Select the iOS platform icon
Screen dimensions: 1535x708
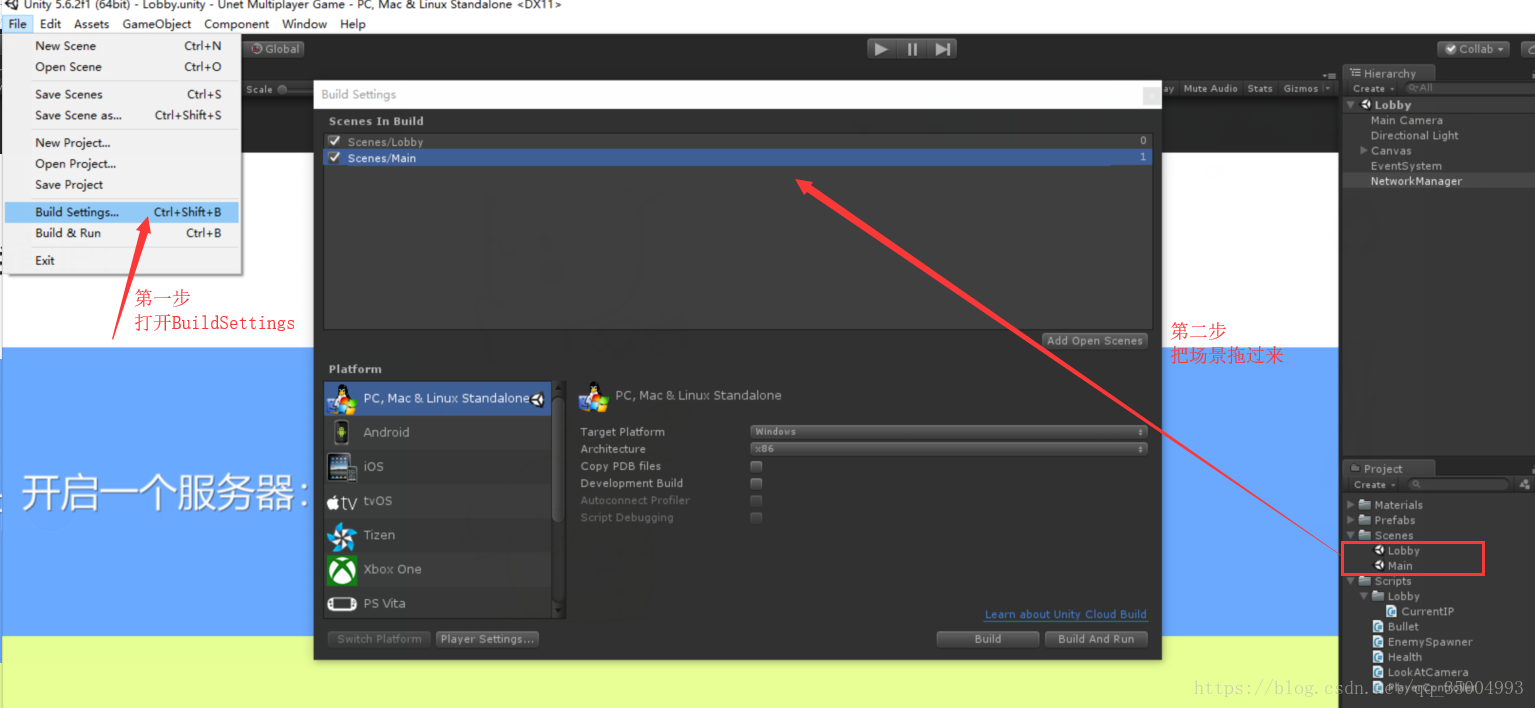342,466
